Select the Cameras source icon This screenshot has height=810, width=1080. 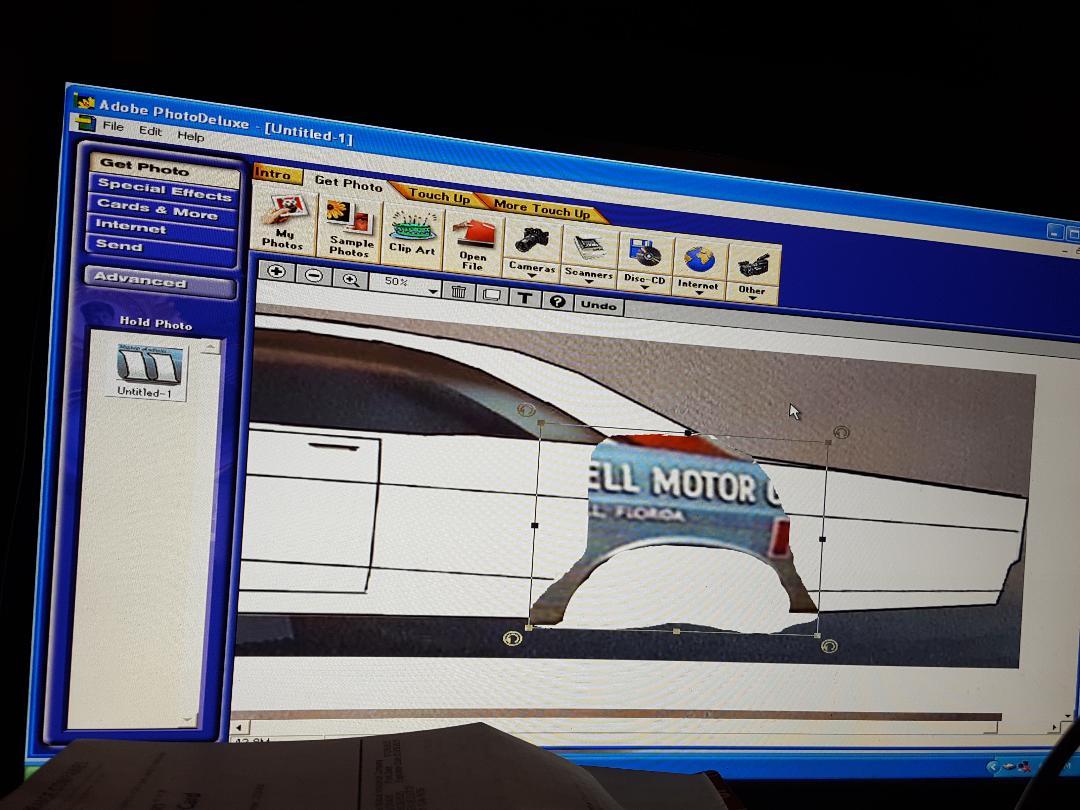click(x=532, y=240)
